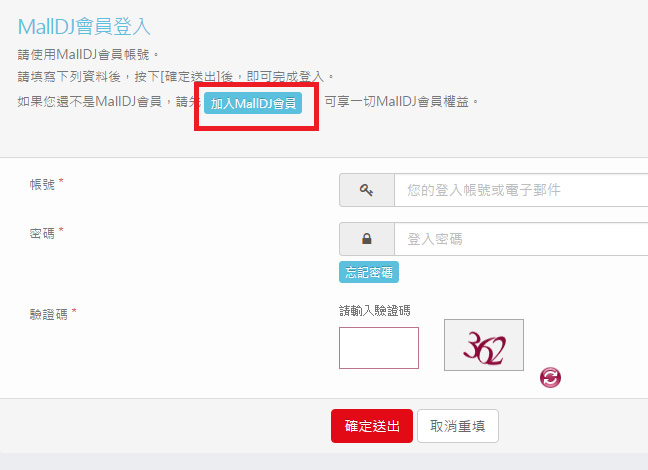Click the 加入MallDJ會員 button

pyautogui.click(x=253, y=103)
